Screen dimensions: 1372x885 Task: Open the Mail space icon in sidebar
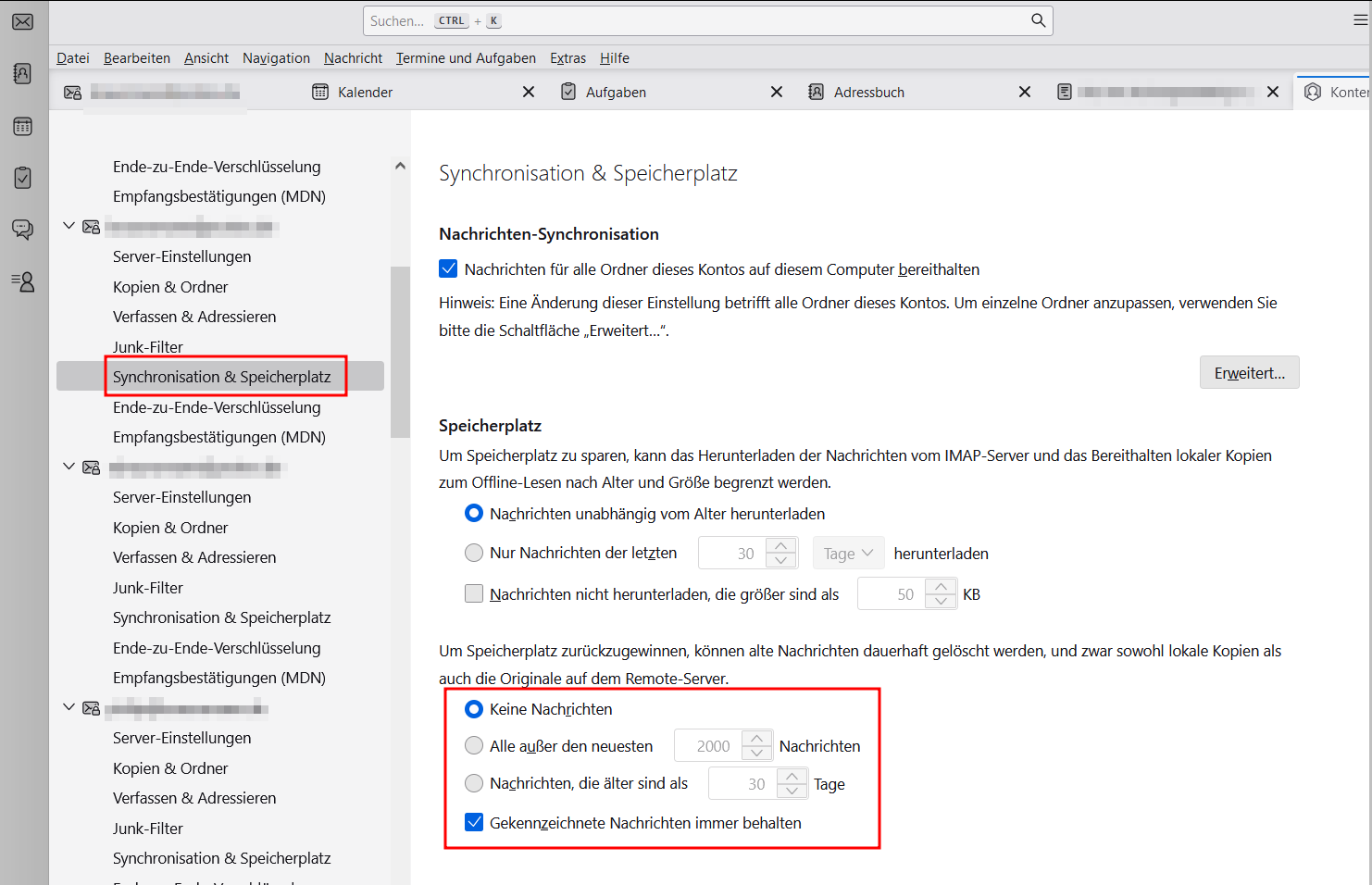pos(23,21)
